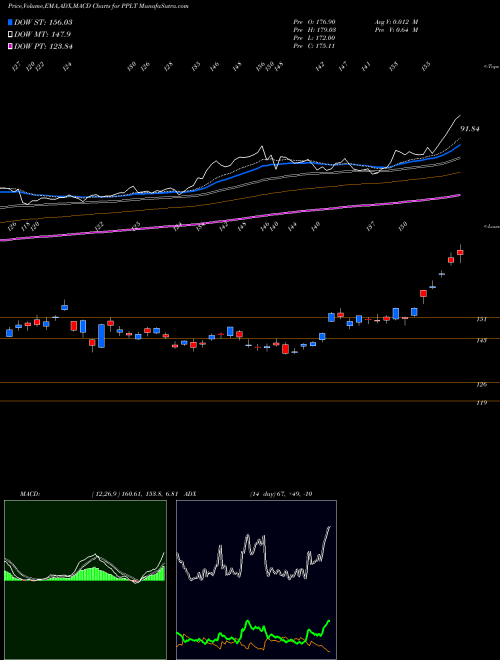Click the '<-Lows' marker label
This screenshot has height=660, width=500.
tap(491, 226)
